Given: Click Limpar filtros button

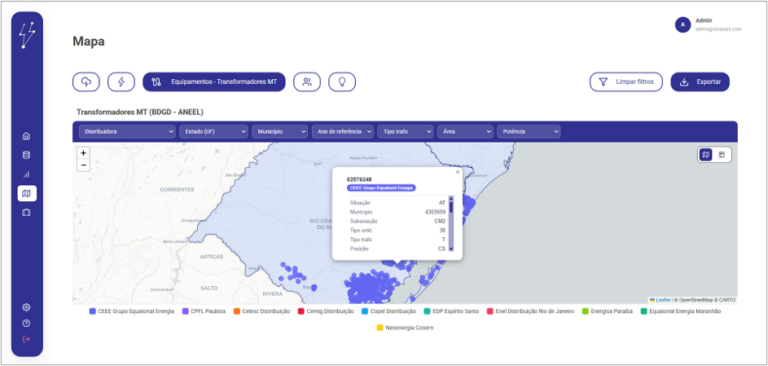Looking at the screenshot, I should pos(626,82).
